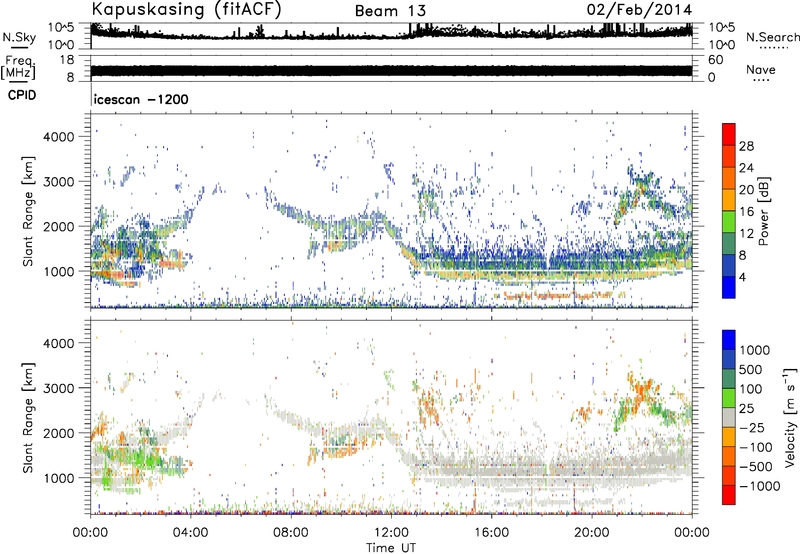Screen dimensions: 800x554
Task: Click the 'N.Sky' axis label
Action: pos(19,37)
